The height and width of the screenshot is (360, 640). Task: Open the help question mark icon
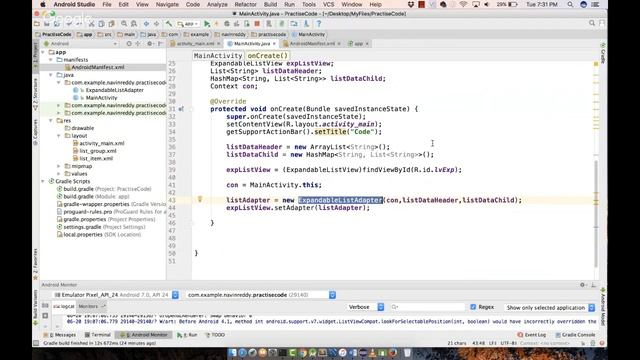pyautogui.click(x=319, y=24)
